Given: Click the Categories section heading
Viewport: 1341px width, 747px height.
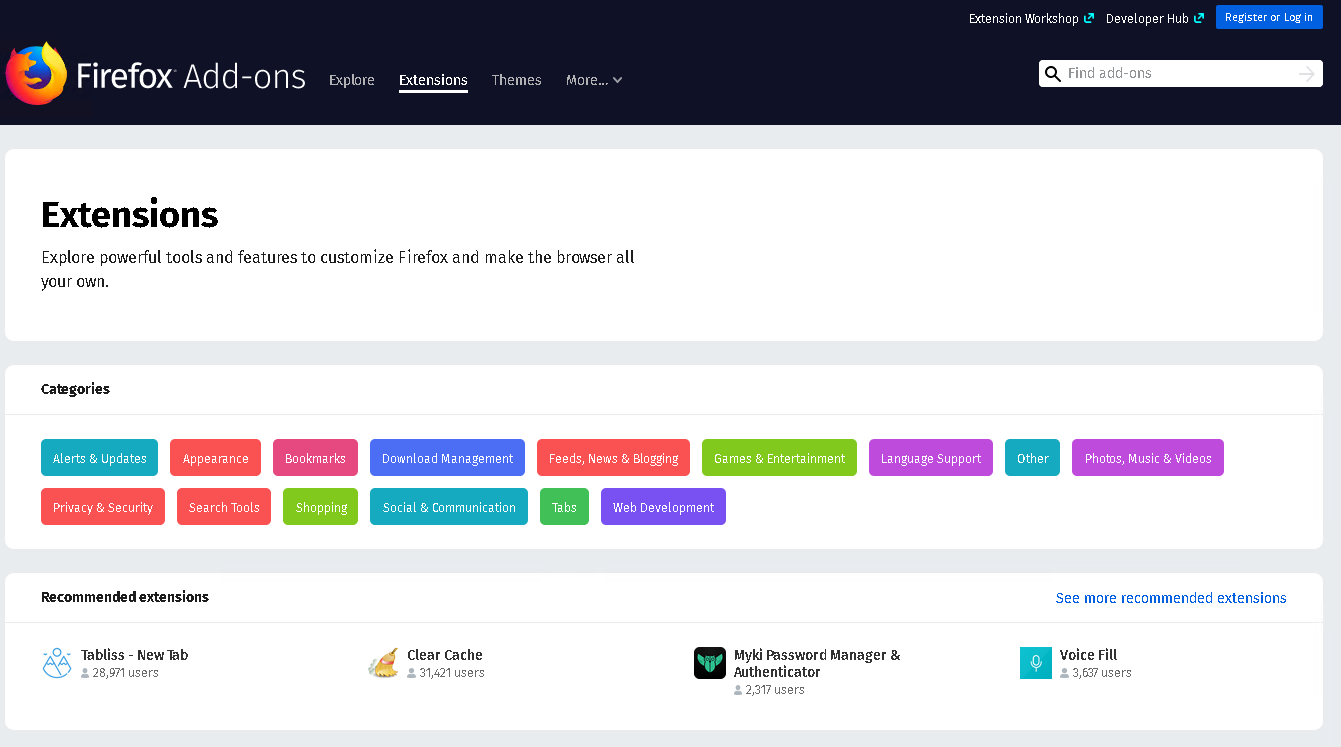Looking at the screenshot, I should (75, 389).
